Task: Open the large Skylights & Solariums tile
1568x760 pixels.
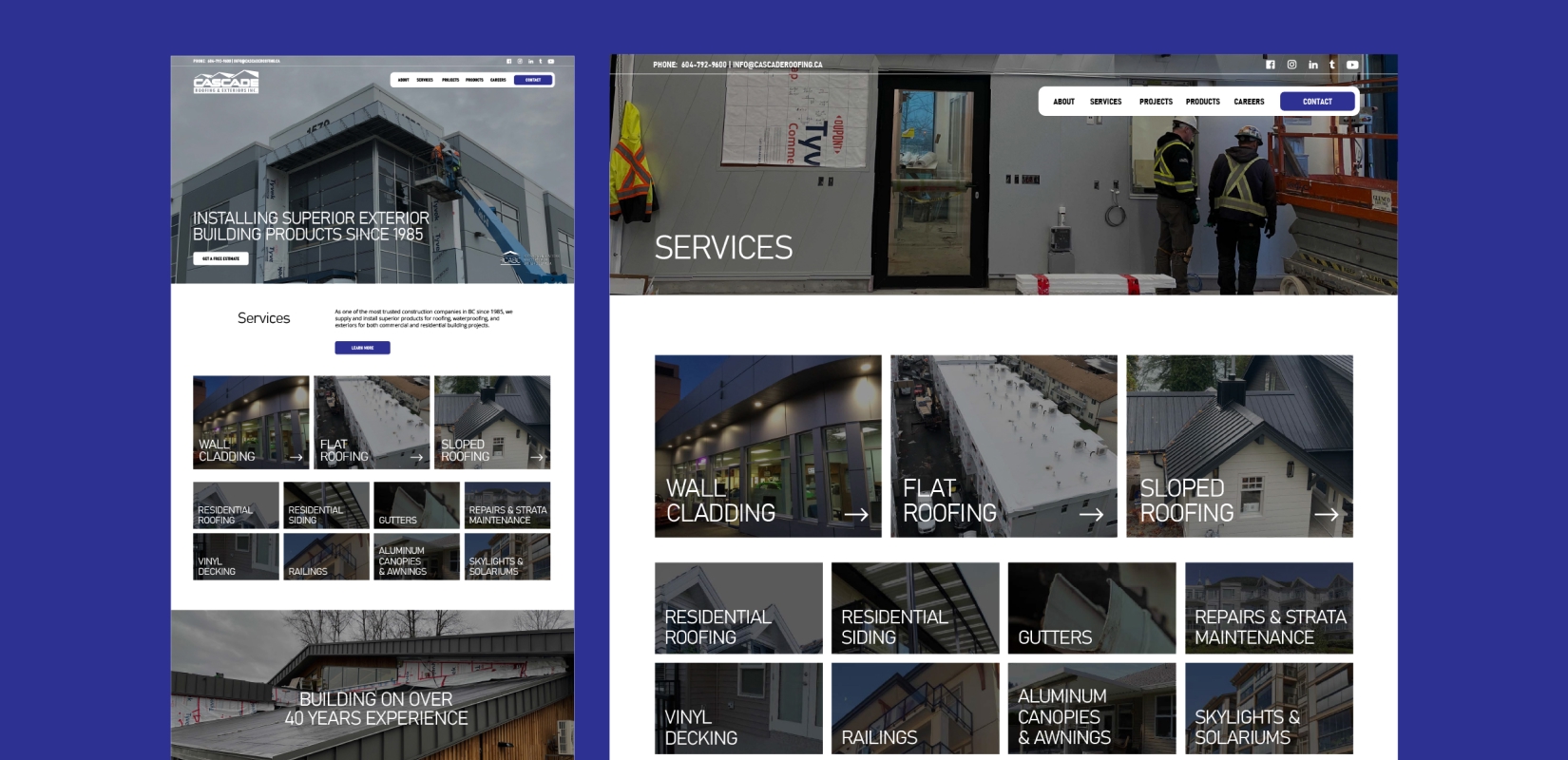Action: (x=1269, y=709)
